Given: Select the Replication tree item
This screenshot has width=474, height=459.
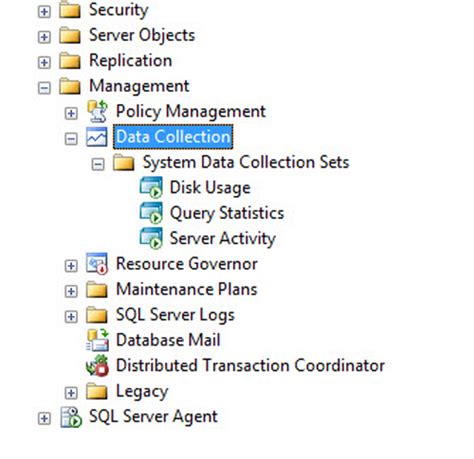Looking at the screenshot, I should (x=130, y=61).
